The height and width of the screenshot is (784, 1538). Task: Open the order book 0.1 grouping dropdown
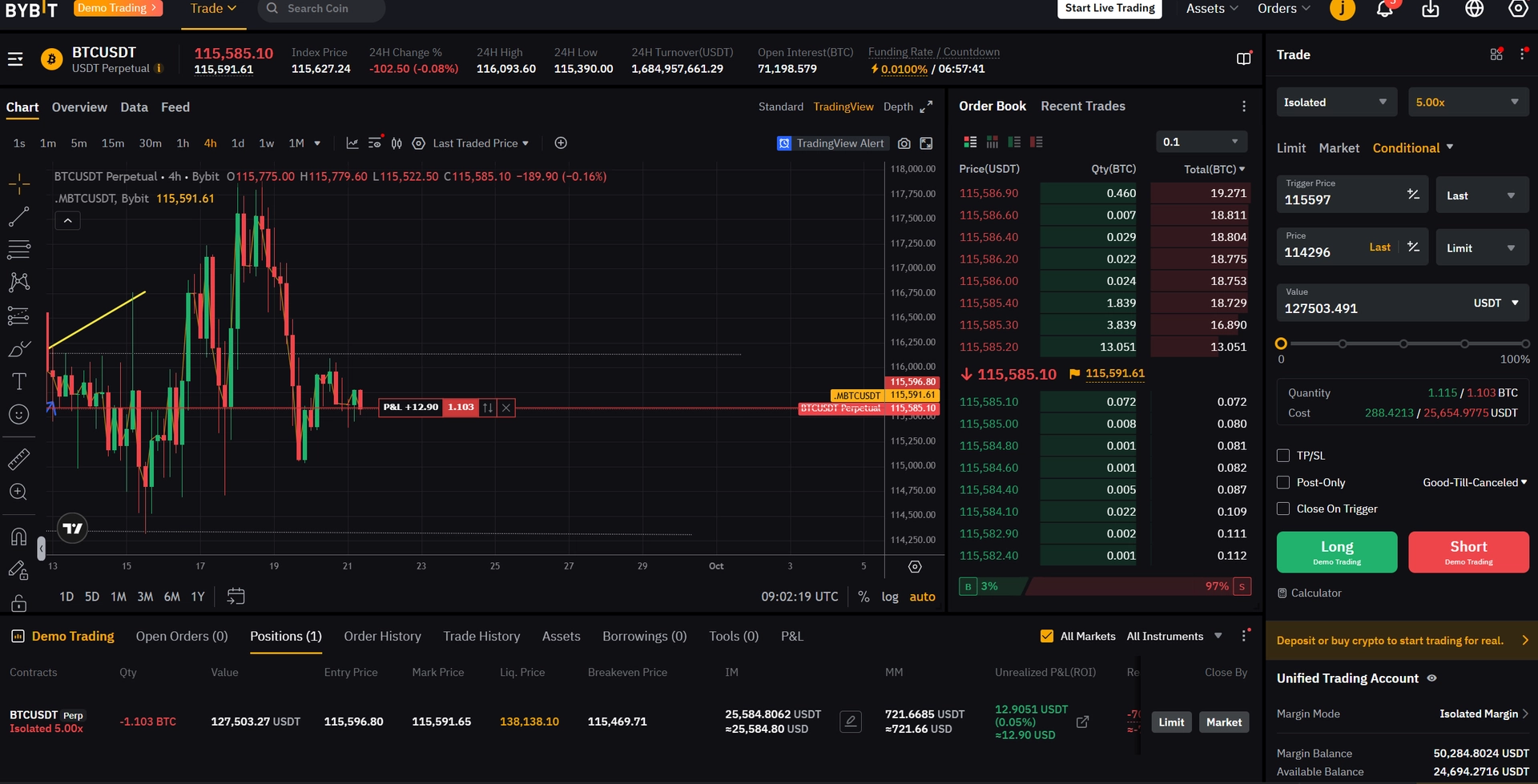pyautogui.click(x=1202, y=142)
